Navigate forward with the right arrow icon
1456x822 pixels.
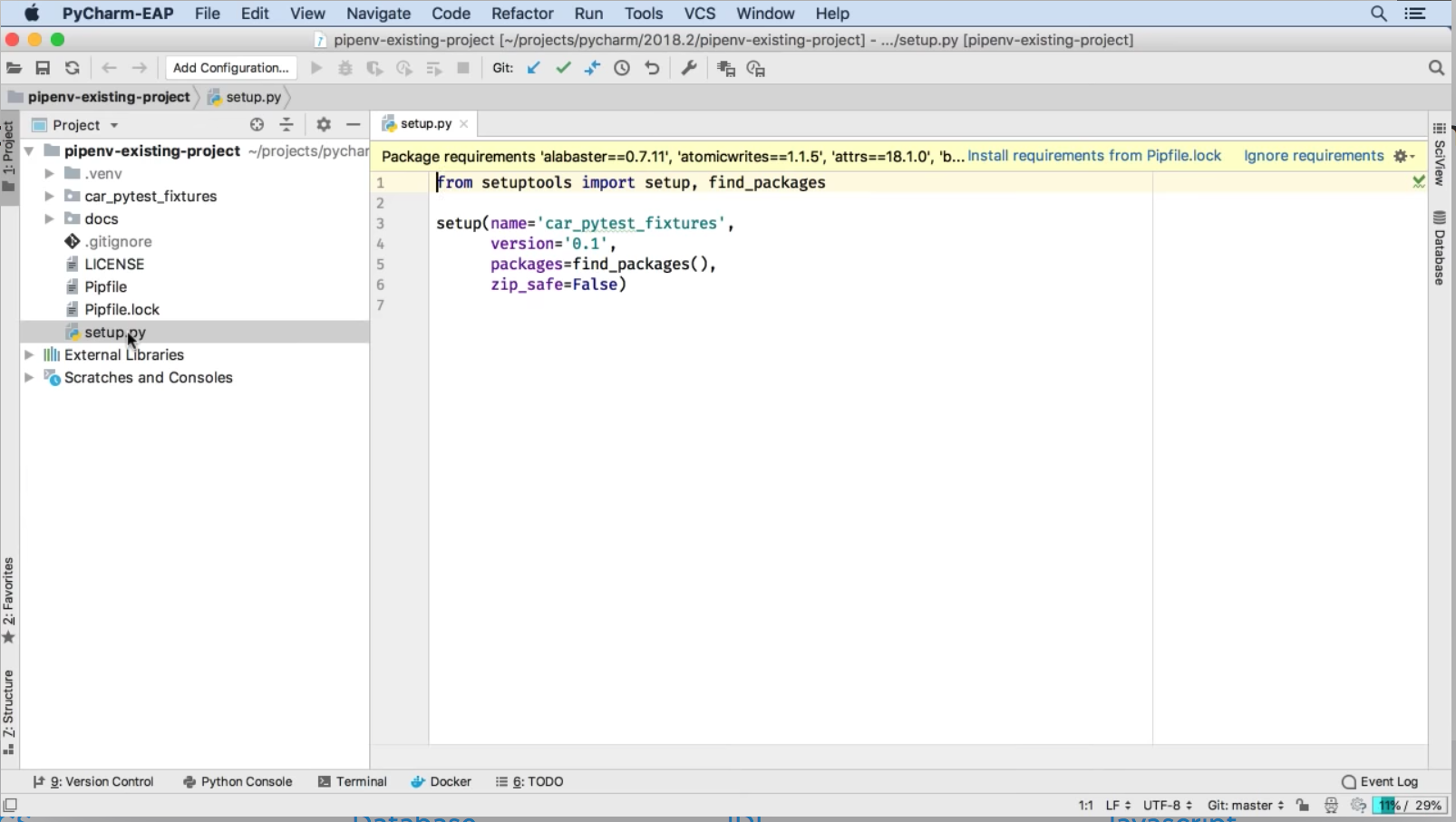[140, 68]
